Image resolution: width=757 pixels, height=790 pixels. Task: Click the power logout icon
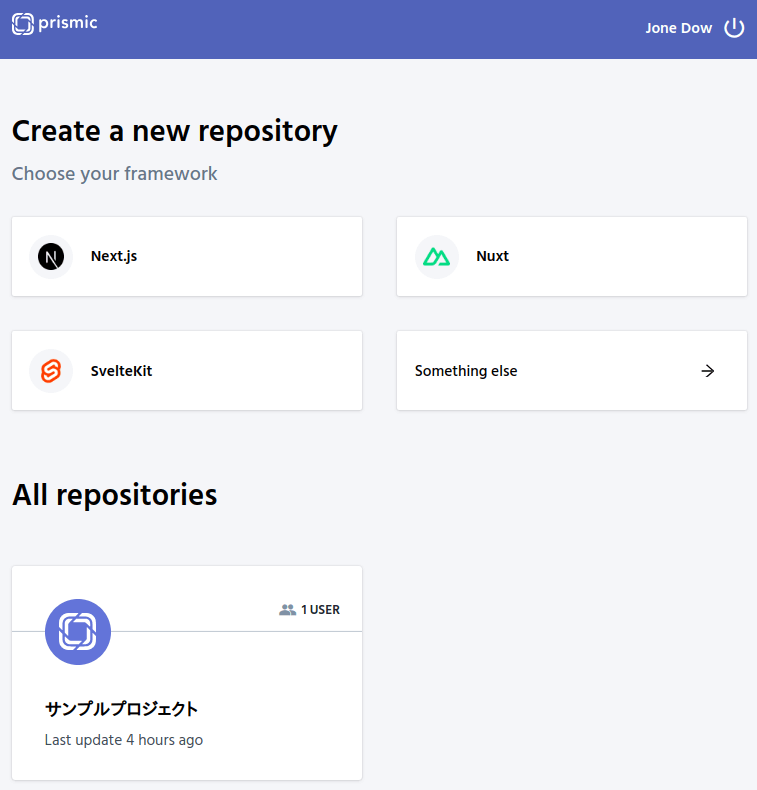(x=734, y=28)
